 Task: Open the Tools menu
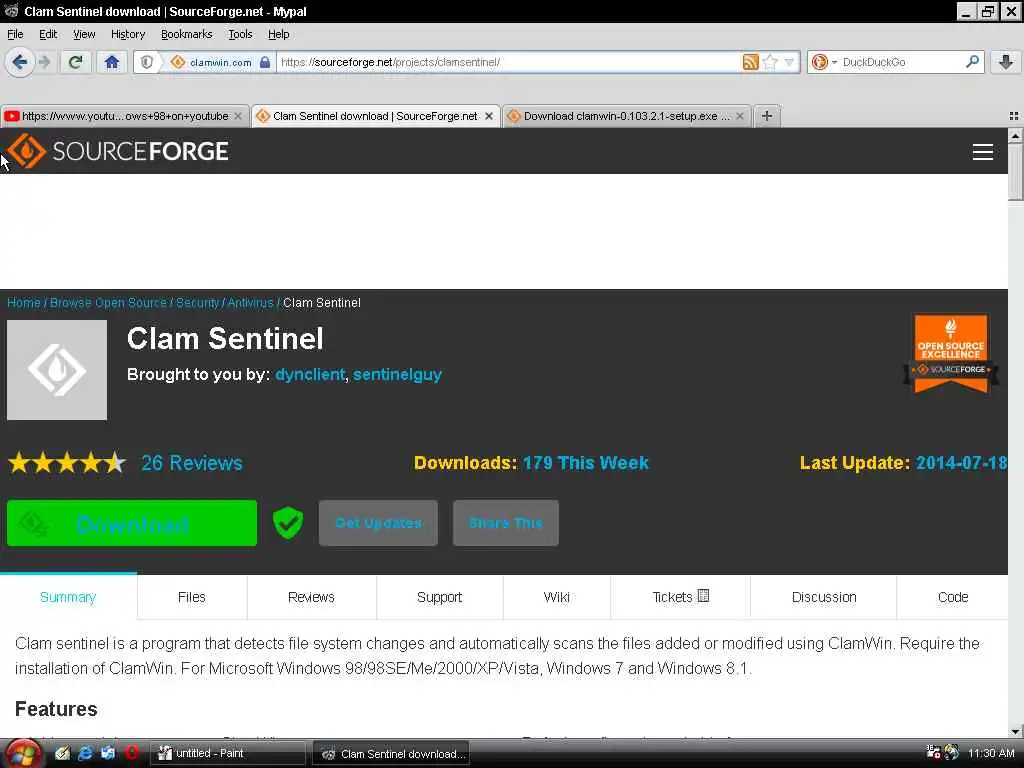click(x=240, y=34)
